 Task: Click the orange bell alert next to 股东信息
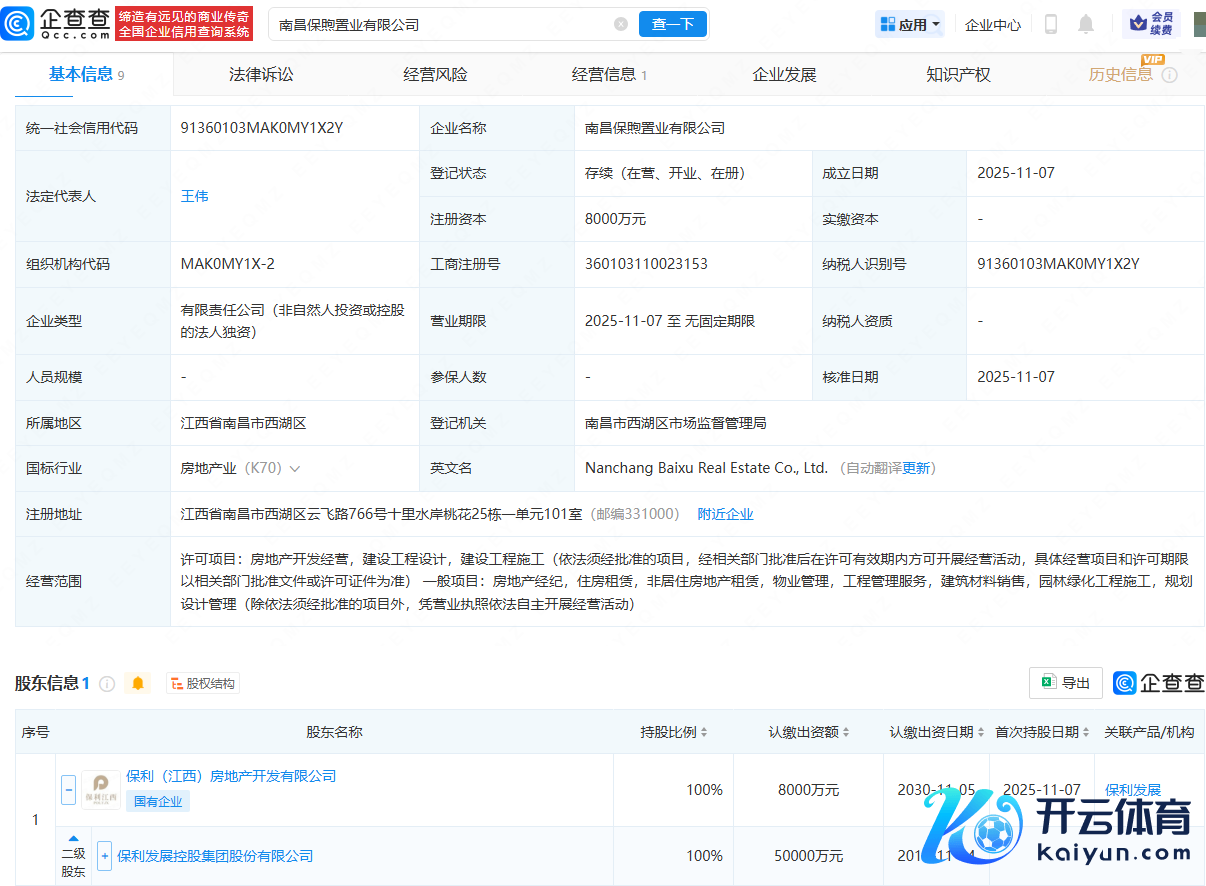[x=138, y=684]
